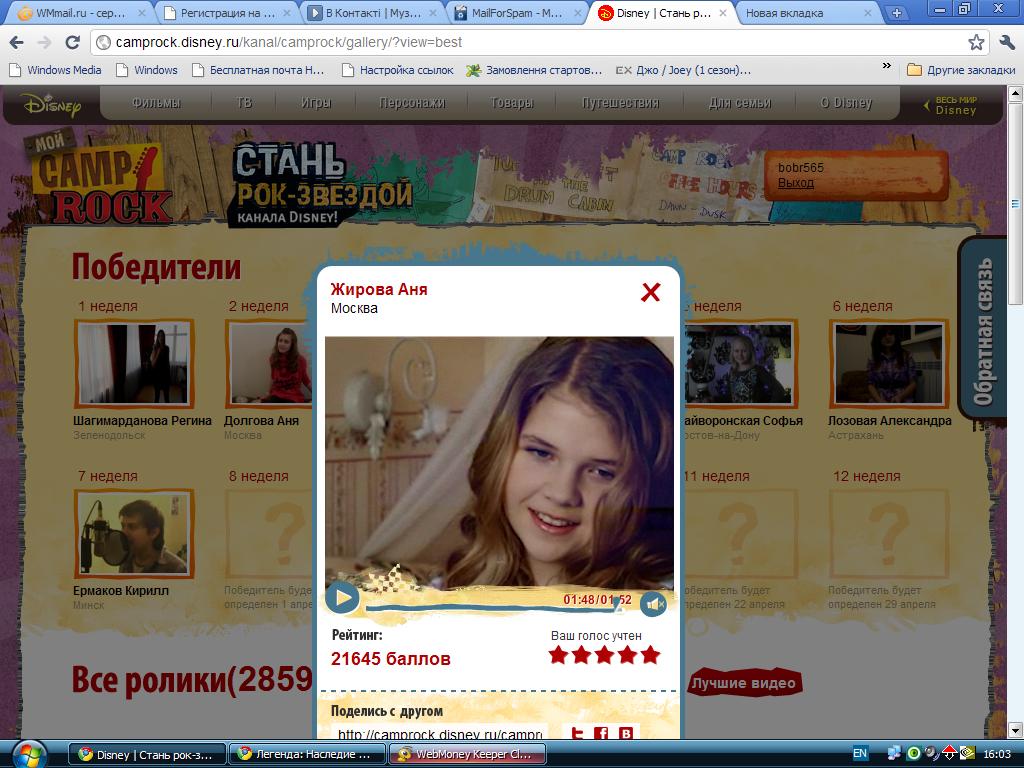Click page scrollbar down arrow
The width and height of the screenshot is (1024, 768).
click(x=1016, y=730)
